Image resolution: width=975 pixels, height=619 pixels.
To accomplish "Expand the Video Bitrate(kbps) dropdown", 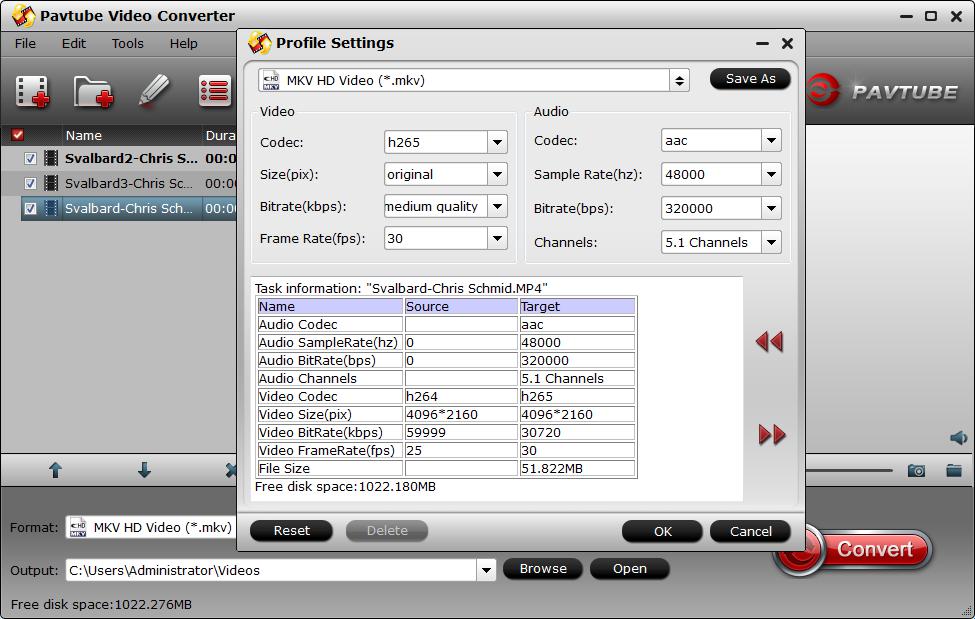I will tap(497, 206).
